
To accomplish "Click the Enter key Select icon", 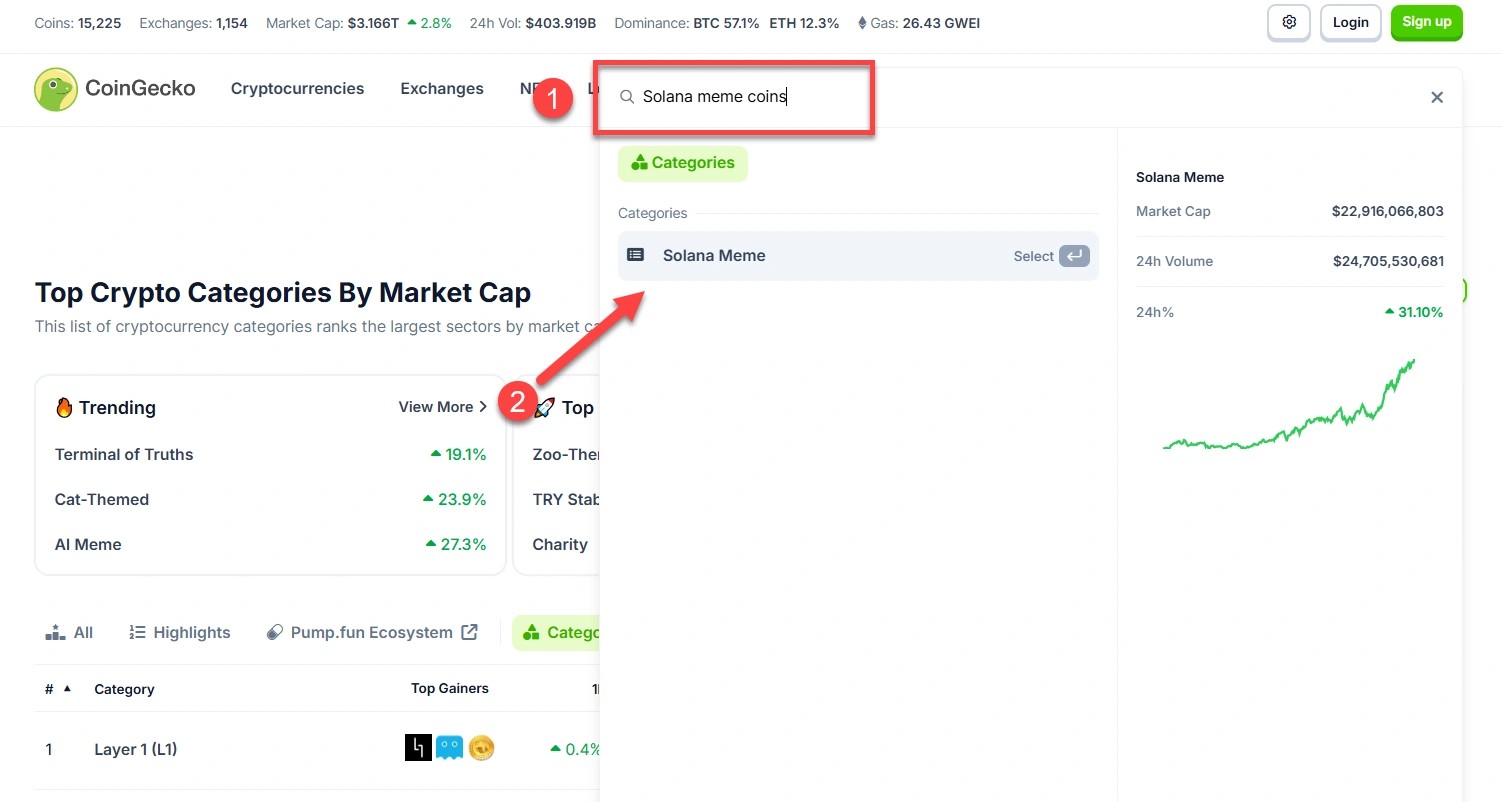I will 1074,256.
